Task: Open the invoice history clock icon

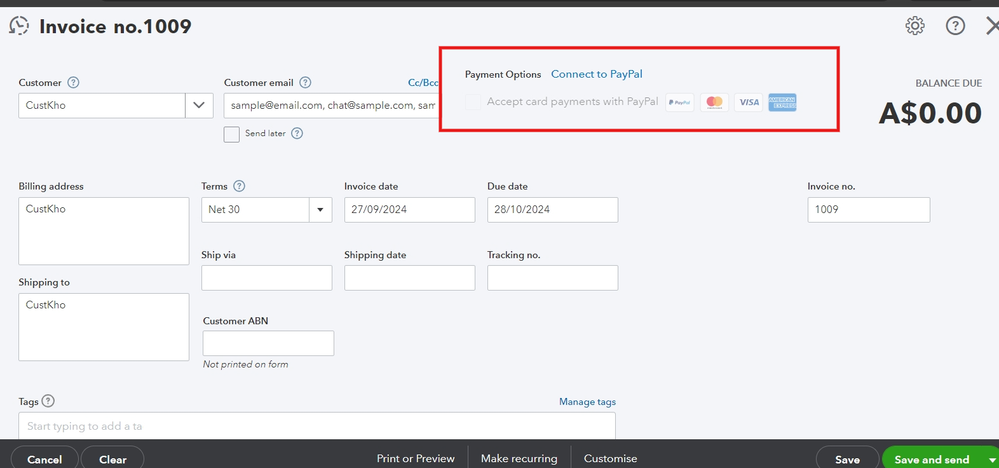Action: (x=19, y=26)
